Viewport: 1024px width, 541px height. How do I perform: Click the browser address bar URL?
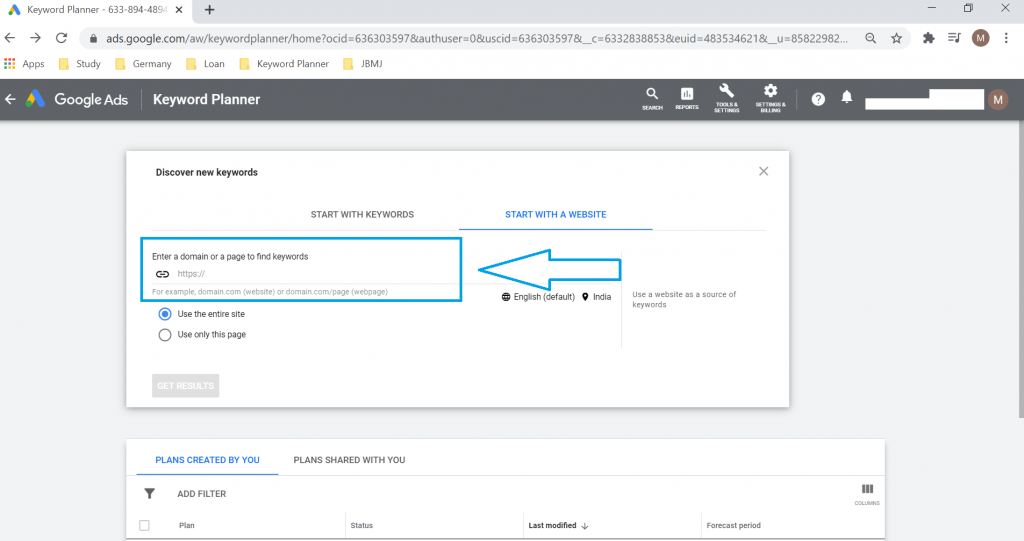pos(477,39)
